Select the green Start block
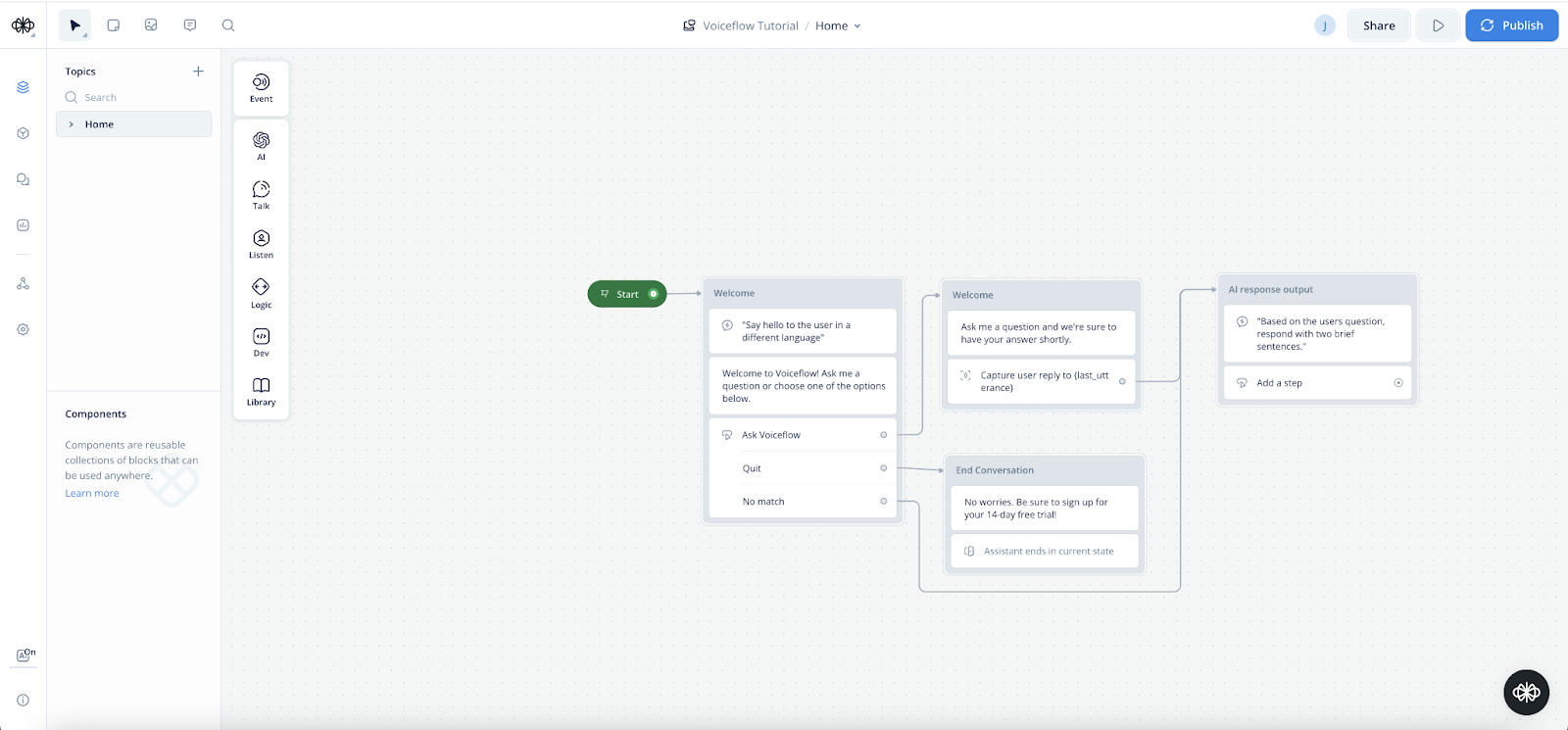This screenshot has height=730, width=1568. coord(627,294)
